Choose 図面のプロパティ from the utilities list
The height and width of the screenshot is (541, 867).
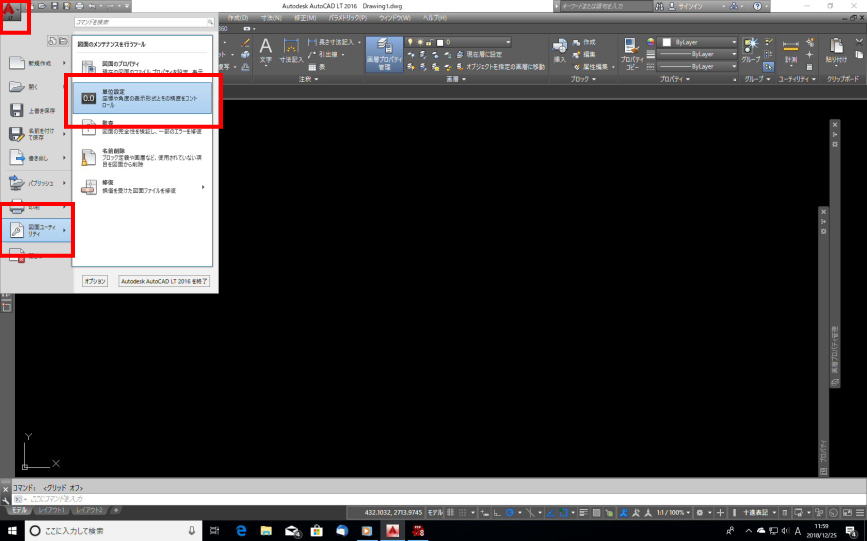click(142, 67)
